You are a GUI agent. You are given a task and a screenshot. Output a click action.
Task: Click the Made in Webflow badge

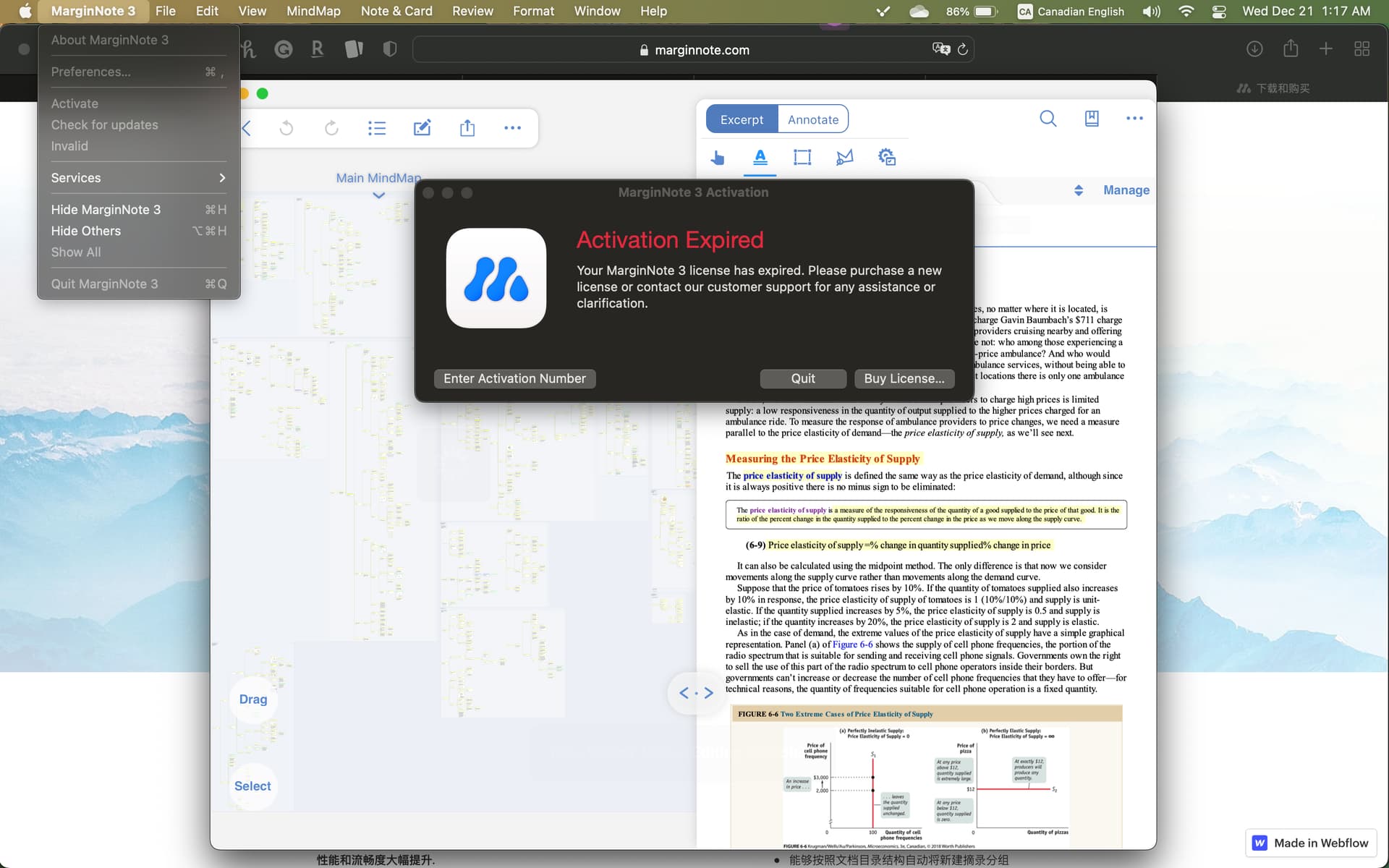pyautogui.click(x=1312, y=843)
